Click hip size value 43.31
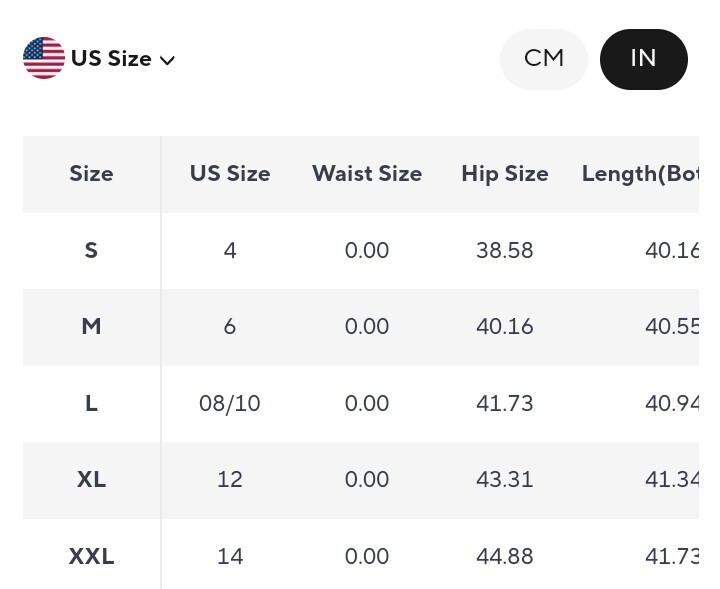This screenshot has width=720, height=589. (505, 480)
